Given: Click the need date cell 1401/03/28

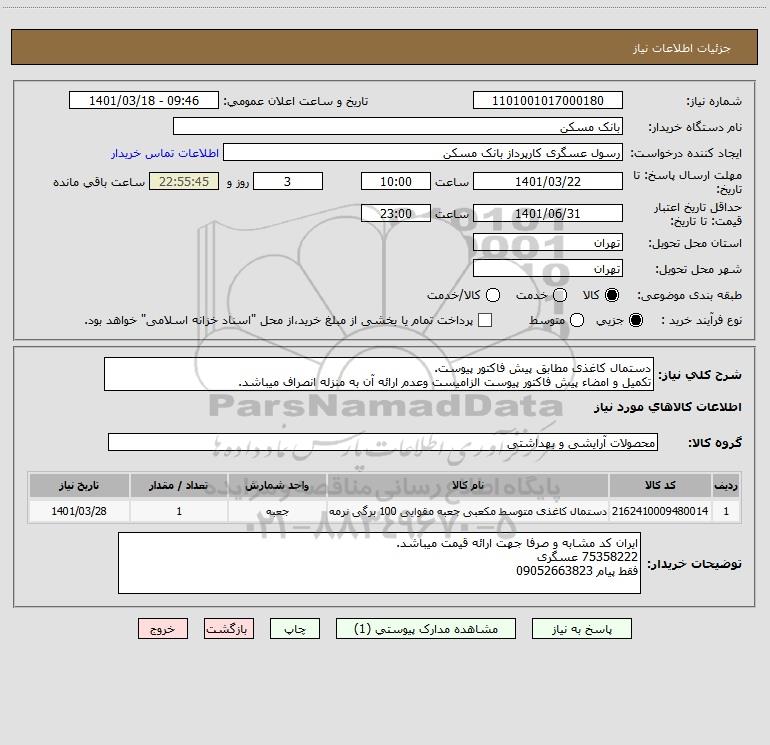Looking at the screenshot, I should coord(79,511).
